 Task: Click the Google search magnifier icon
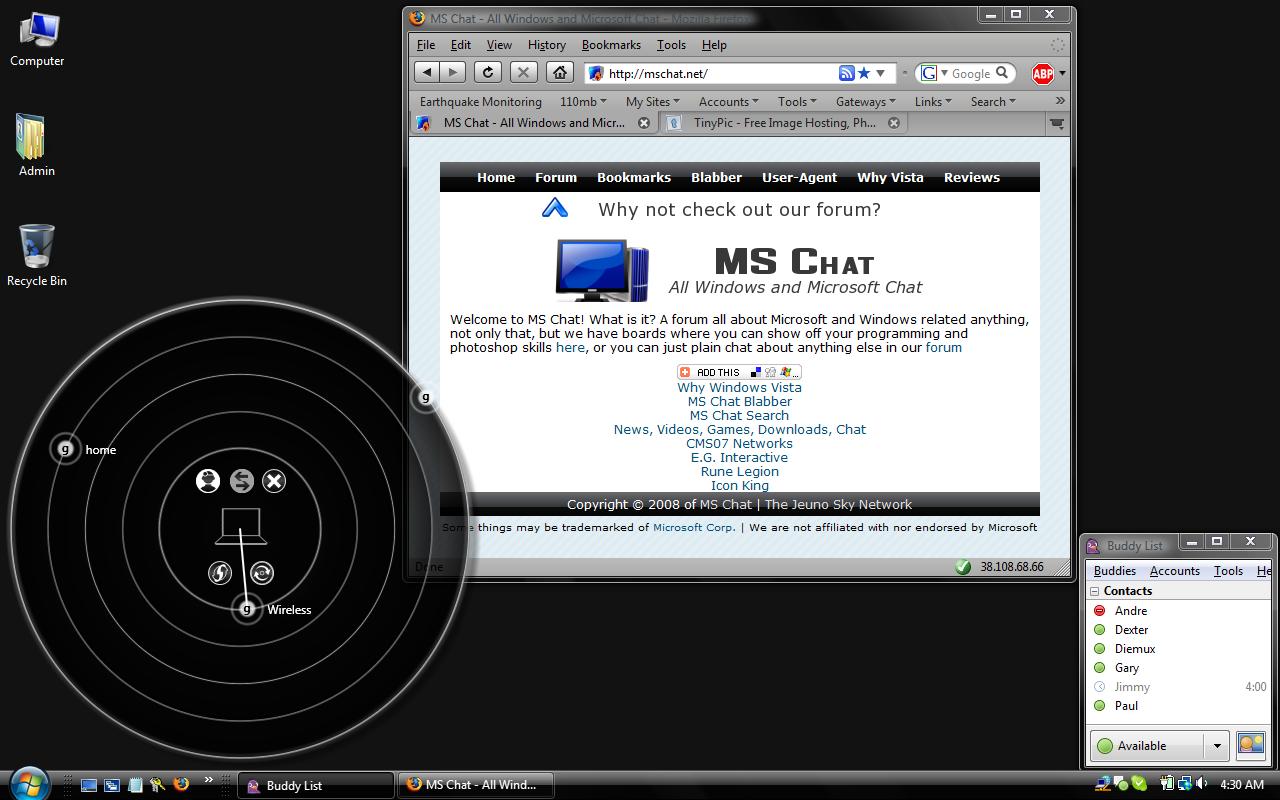click(x=1002, y=72)
